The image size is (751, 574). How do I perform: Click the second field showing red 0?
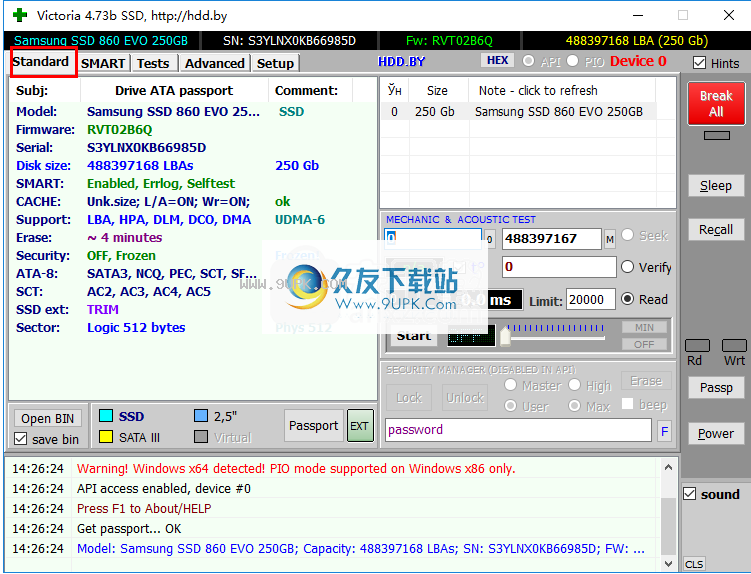coord(559,267)
